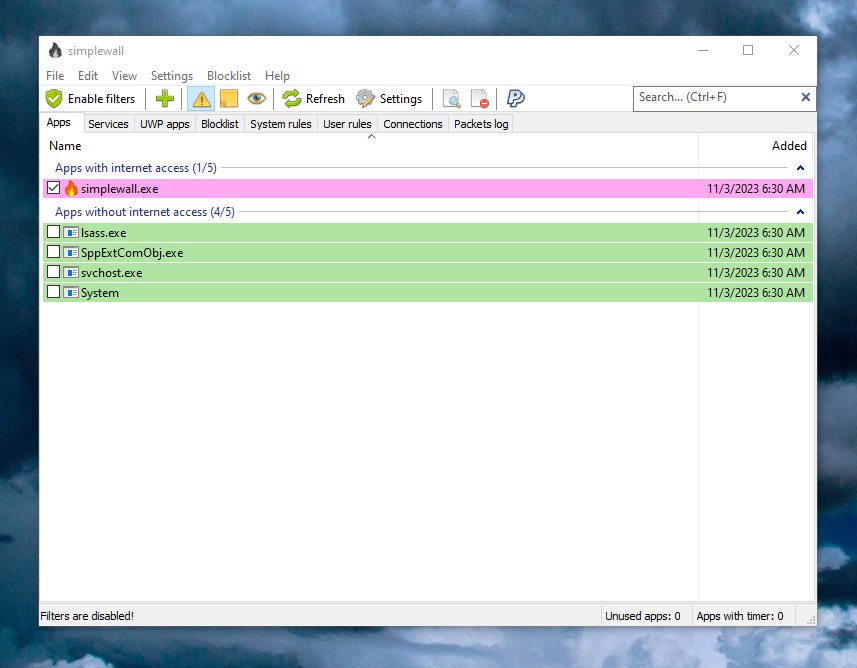Select the SppExtComObj.exe row name
The width and height of the screenshot is (857, 668).
click(132, 253)
